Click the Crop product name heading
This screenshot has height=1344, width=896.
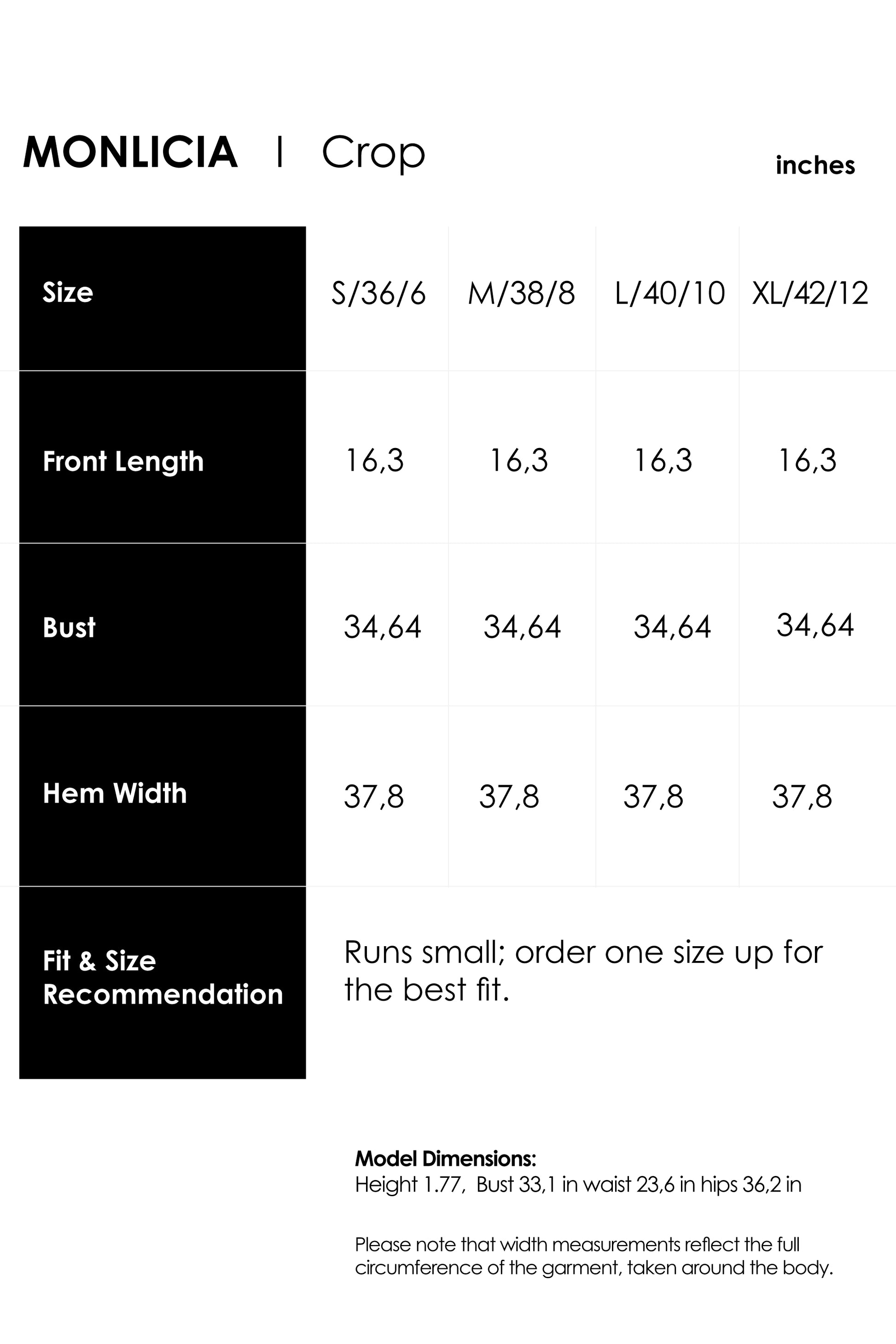tap(373, 152)
